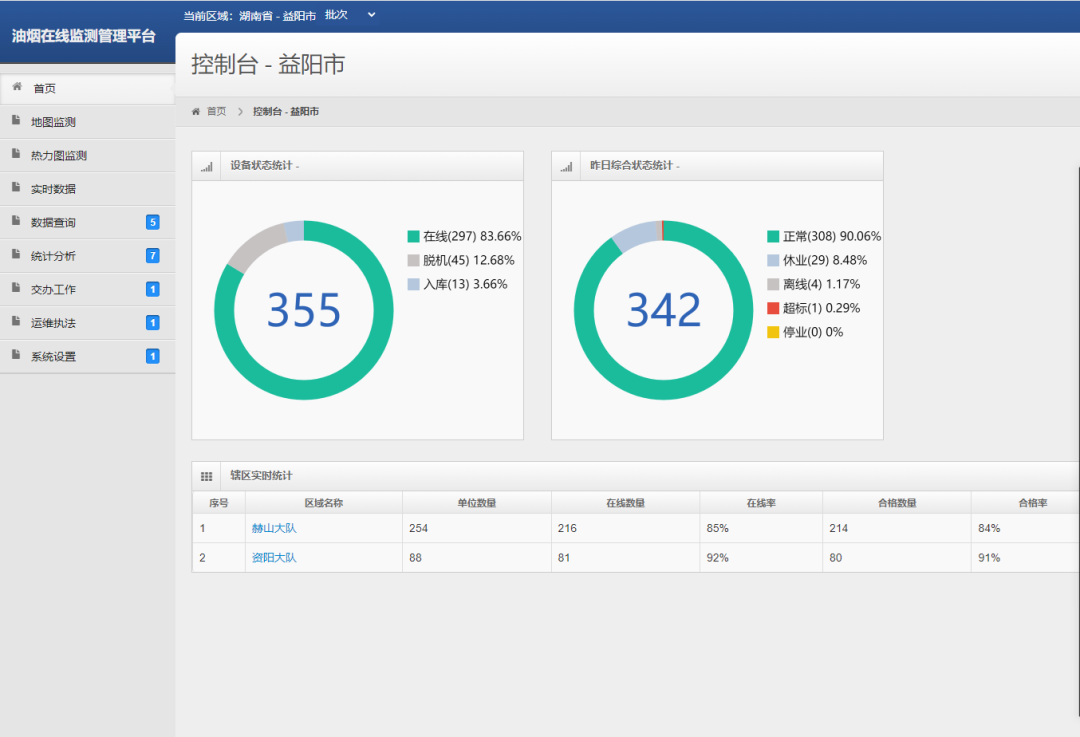Toggle the 正常(308) legend entry
The height and width of the screenshot is (737, 1080).
pyautogui.click(x=824, y=236)
